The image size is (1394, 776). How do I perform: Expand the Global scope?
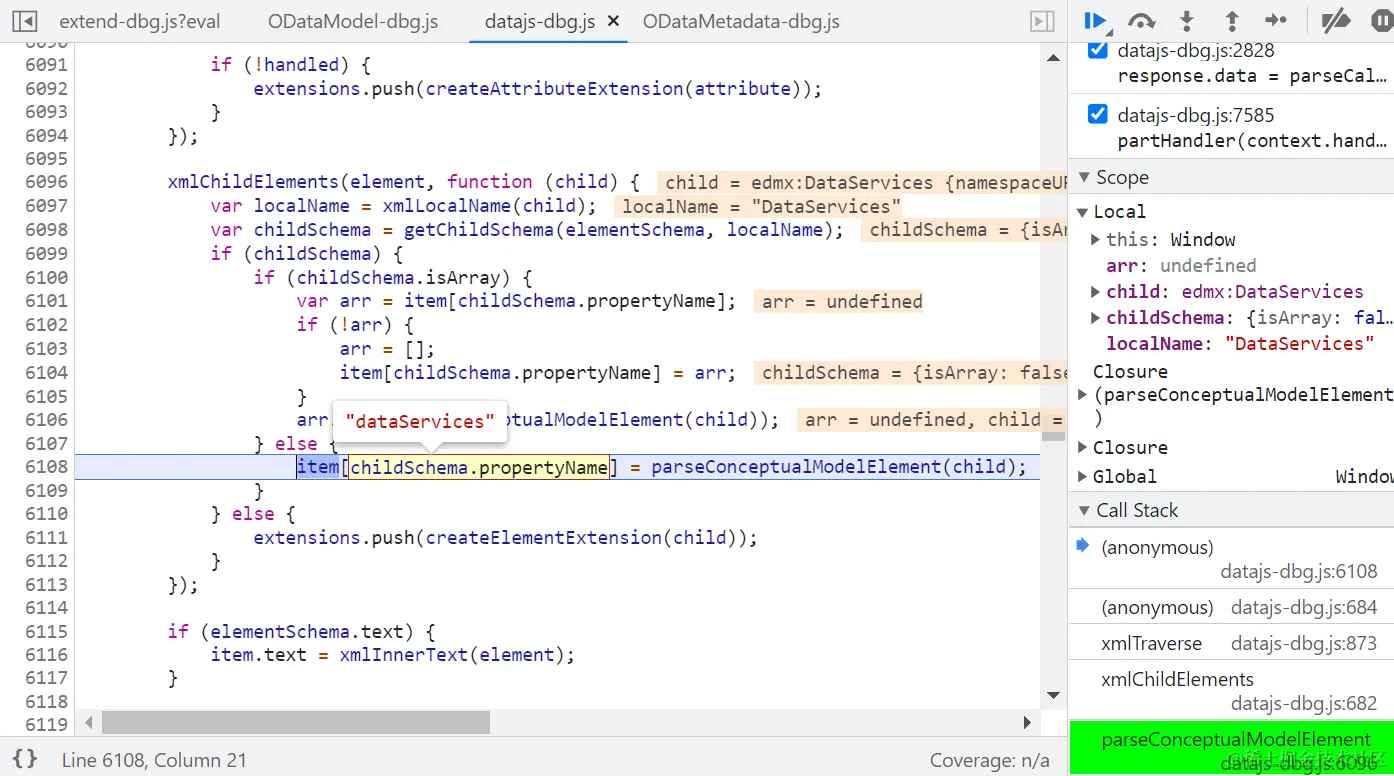coord(1083,476)
